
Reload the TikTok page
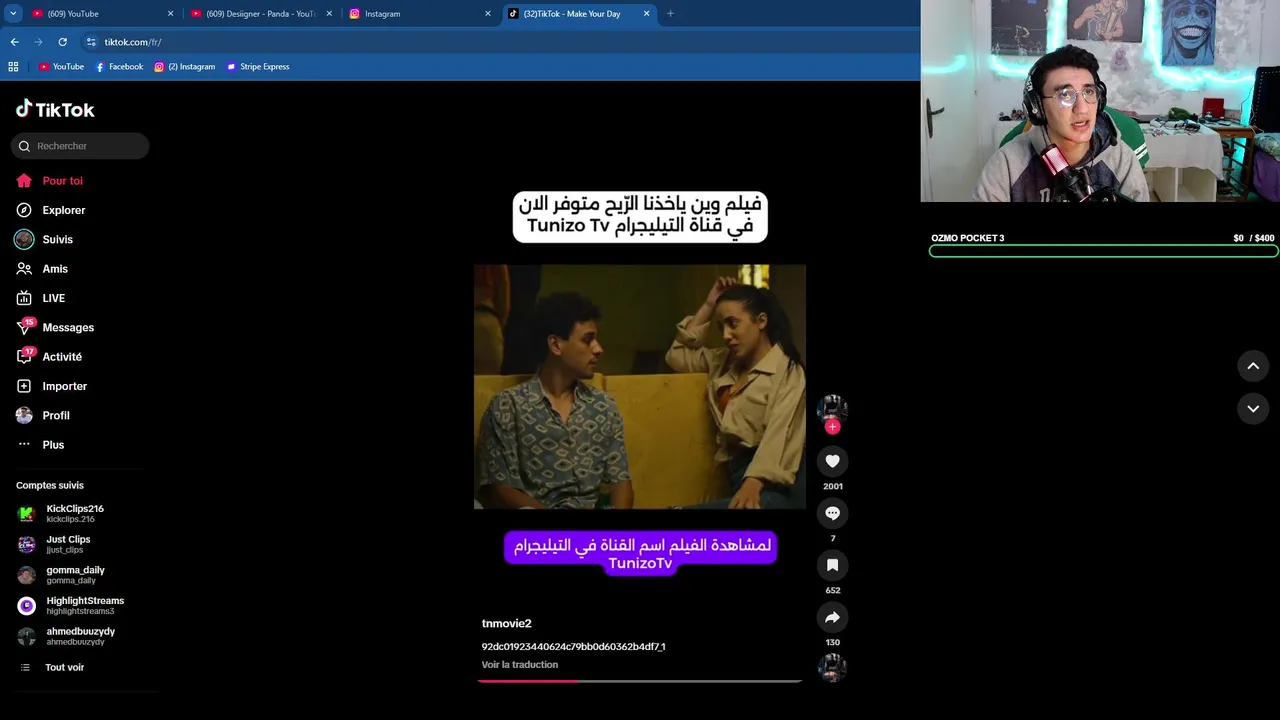point(62,42)
